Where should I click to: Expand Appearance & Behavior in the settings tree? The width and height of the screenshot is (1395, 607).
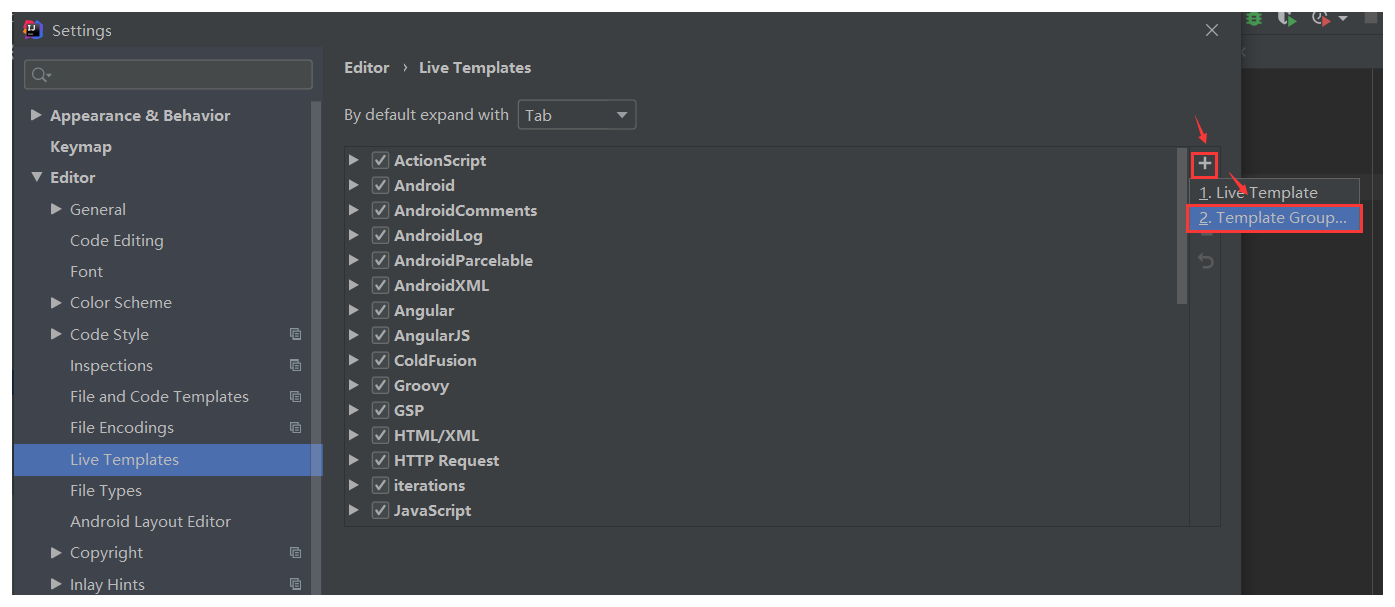pyautogui.click(x=37, y=115)
